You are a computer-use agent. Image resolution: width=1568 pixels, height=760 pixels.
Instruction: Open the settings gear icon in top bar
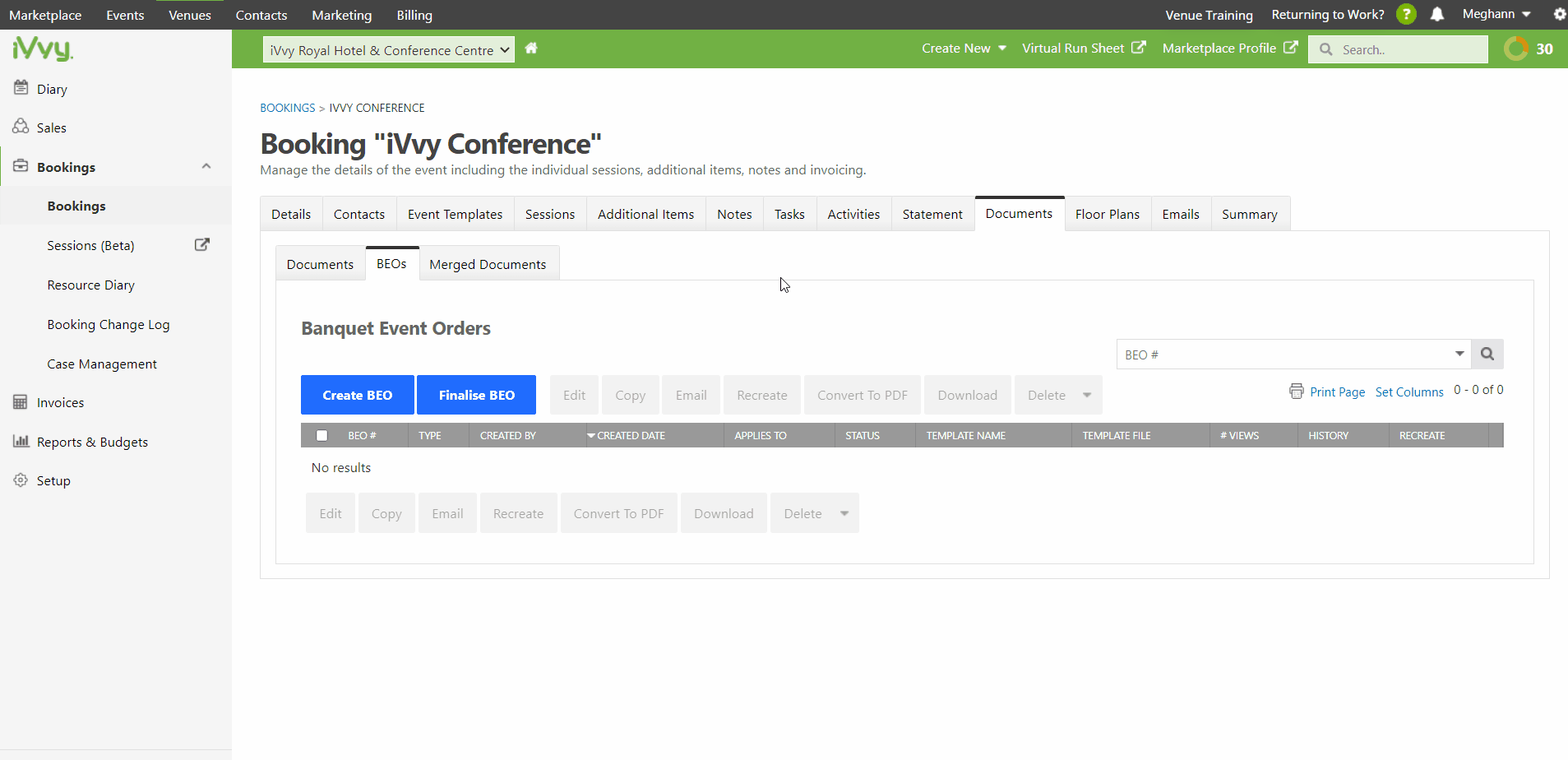[x=1559, y=14]
